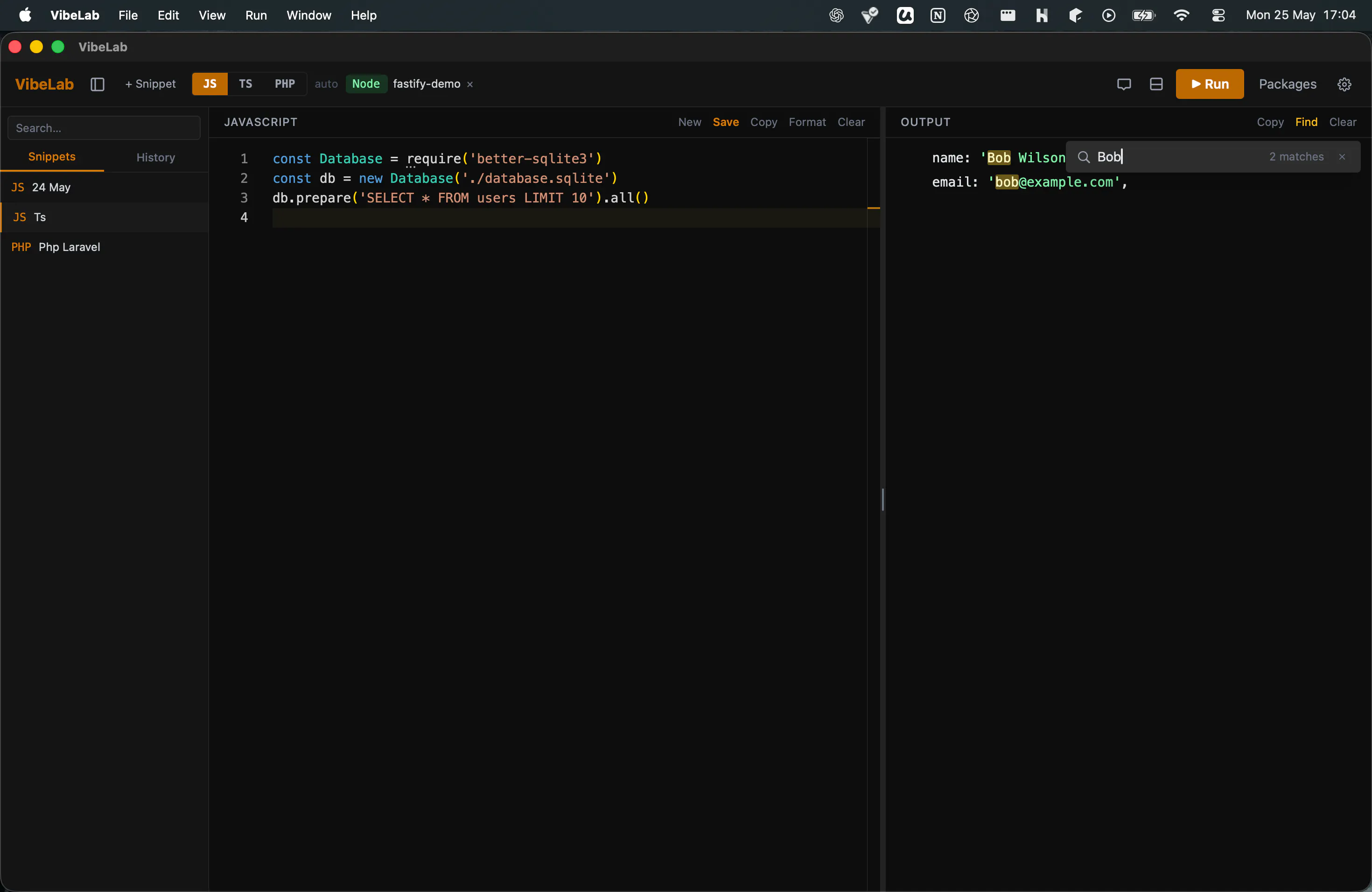Image resolution: width=1372 pixels, height=892 pixels.
Task: Open the Help menu
Action: (x=364, y=15)
